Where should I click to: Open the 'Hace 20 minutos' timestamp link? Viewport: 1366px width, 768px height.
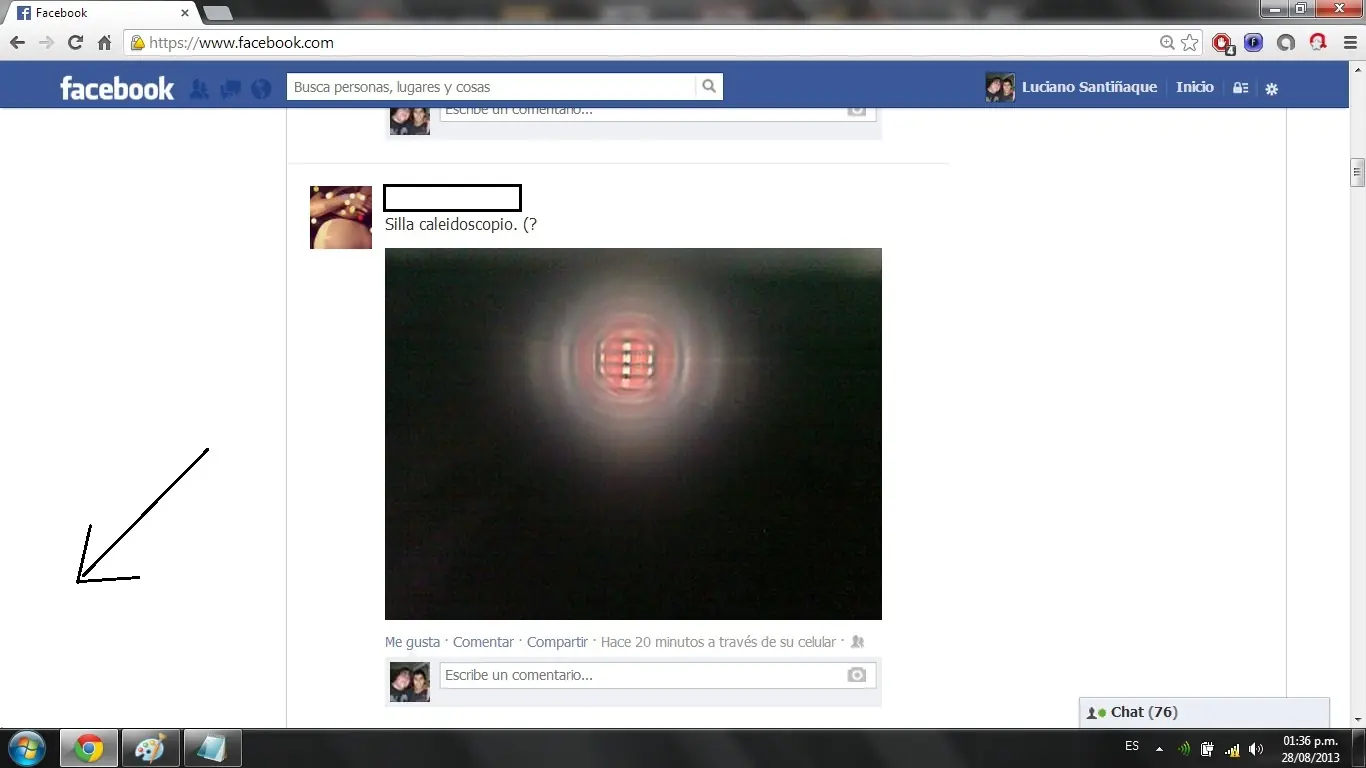pos(718,642)
